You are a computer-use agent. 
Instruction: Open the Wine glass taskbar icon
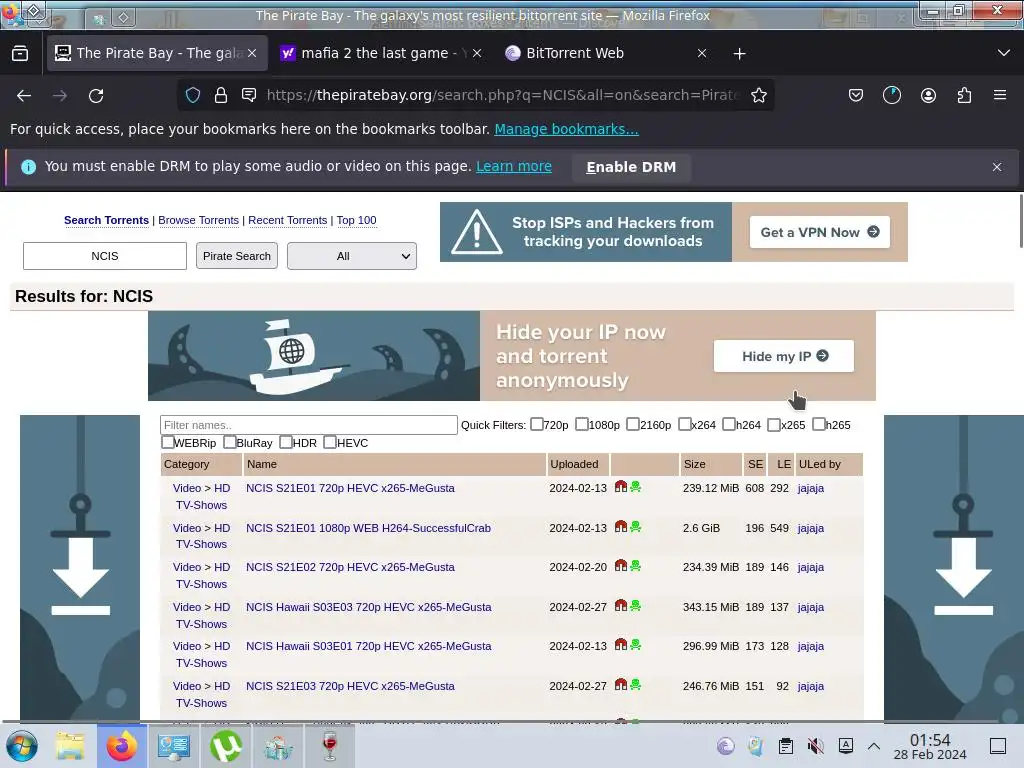[x=330, y=746]
